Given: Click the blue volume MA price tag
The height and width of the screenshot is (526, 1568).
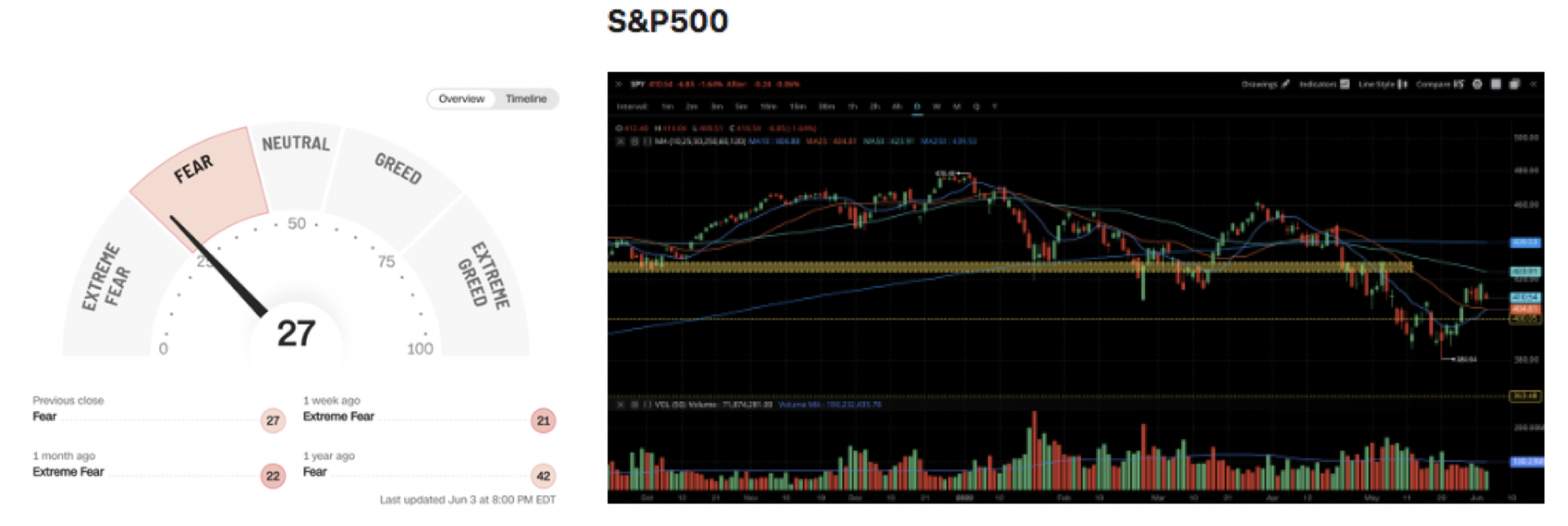Looking at the screenshot, I should [x=1526, y=461].
